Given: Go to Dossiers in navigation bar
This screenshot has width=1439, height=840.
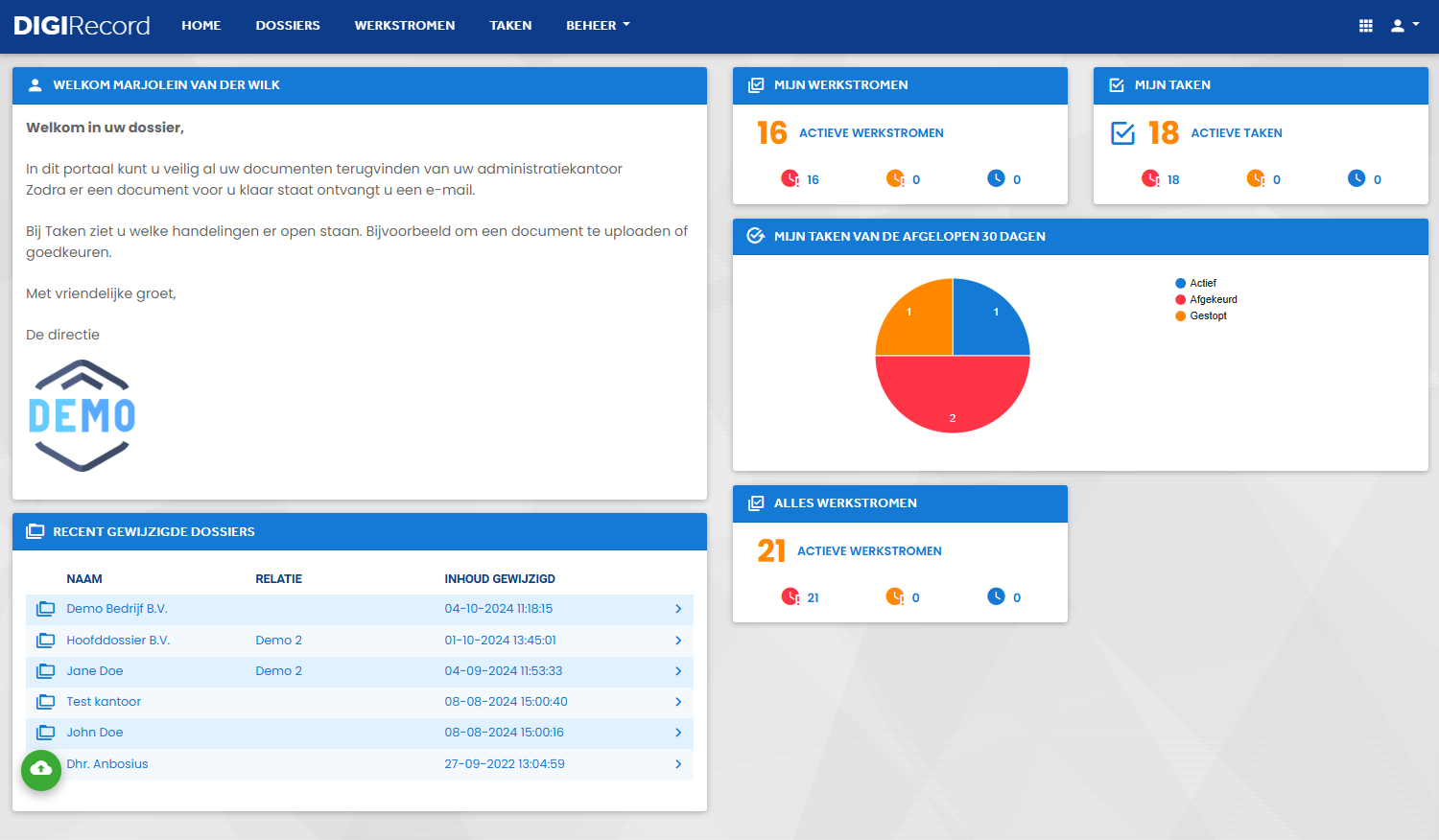Looking at the screenshot, I should (x=288, y=26).
